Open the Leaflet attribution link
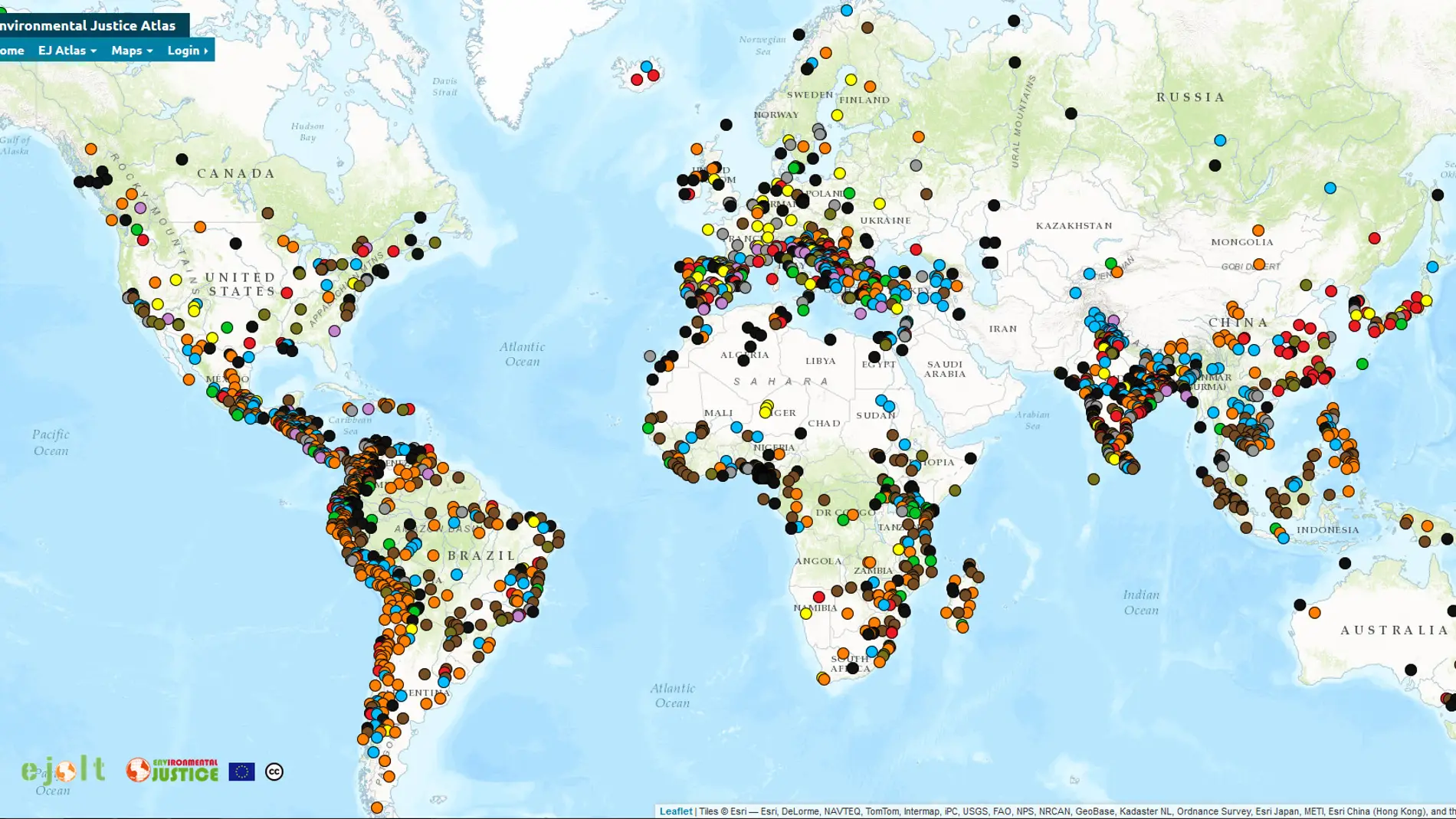Image resolution: width=1456 pixels, height=819 pixels. coord(675,811)
